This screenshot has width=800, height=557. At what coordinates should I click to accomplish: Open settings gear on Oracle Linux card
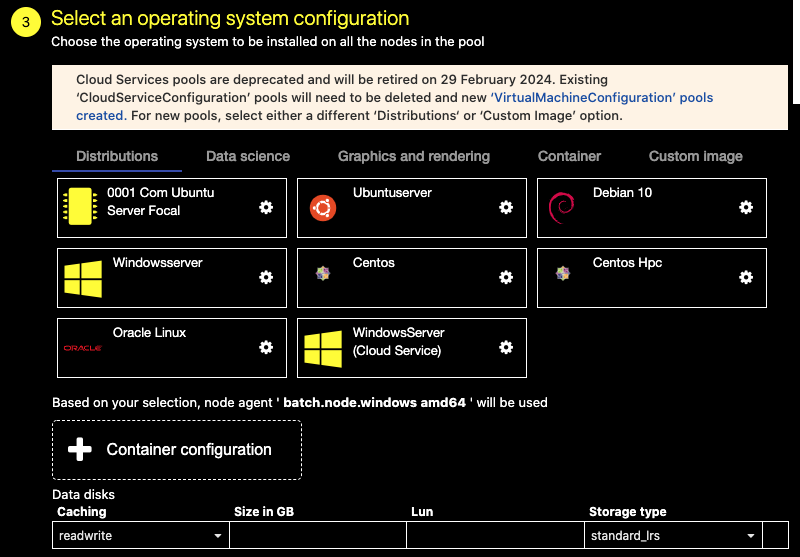266,347
